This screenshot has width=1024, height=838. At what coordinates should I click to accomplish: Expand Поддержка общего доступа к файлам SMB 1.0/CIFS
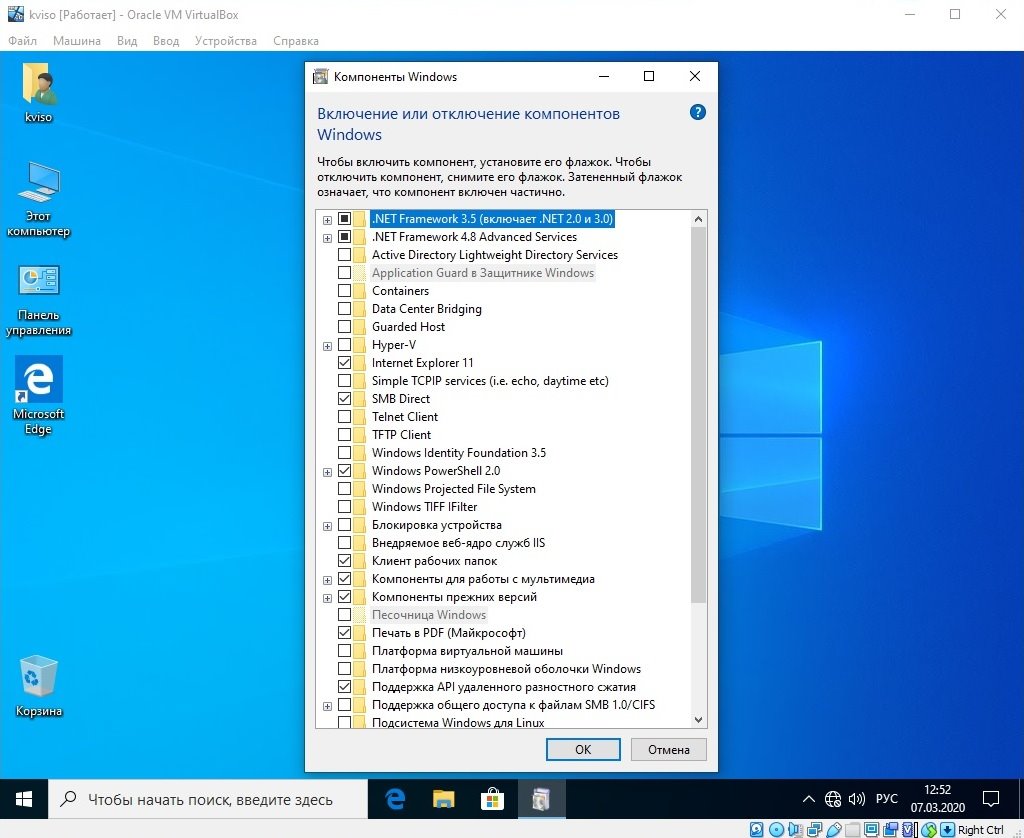click(x=327, y=706)
